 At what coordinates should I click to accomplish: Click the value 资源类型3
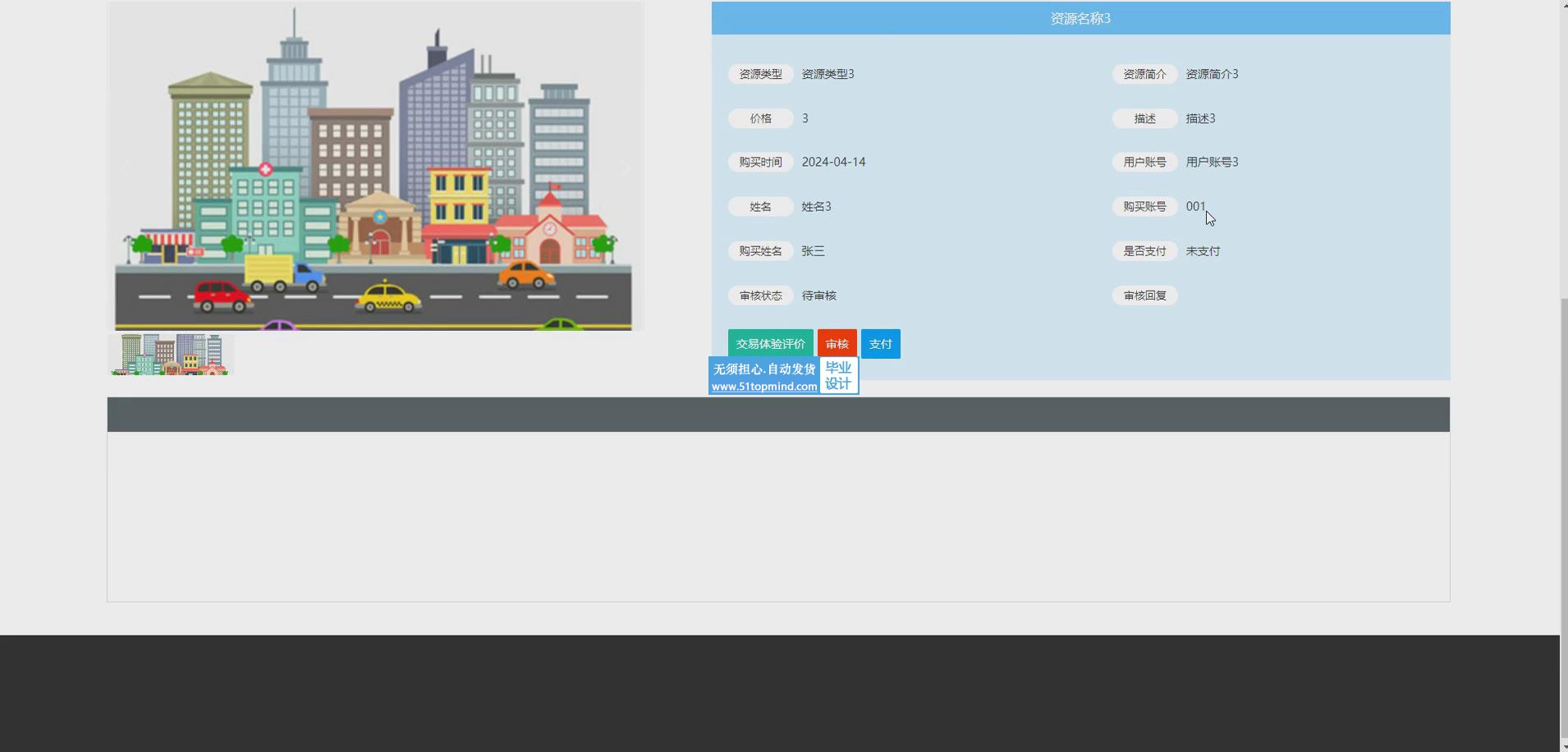click(828, 74)
